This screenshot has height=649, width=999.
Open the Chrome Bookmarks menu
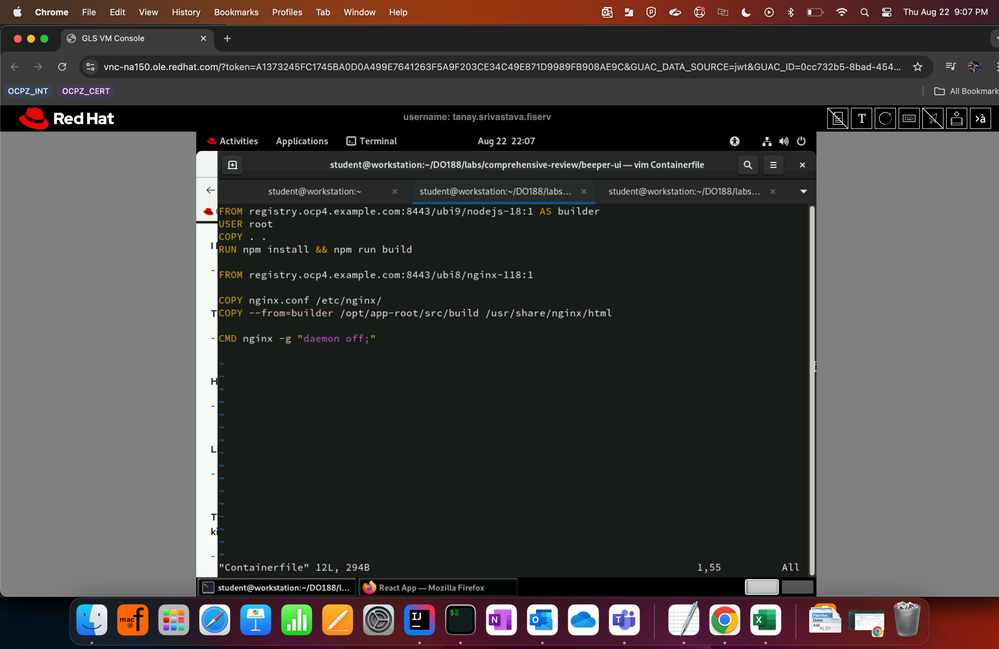[x=236, y=12]
